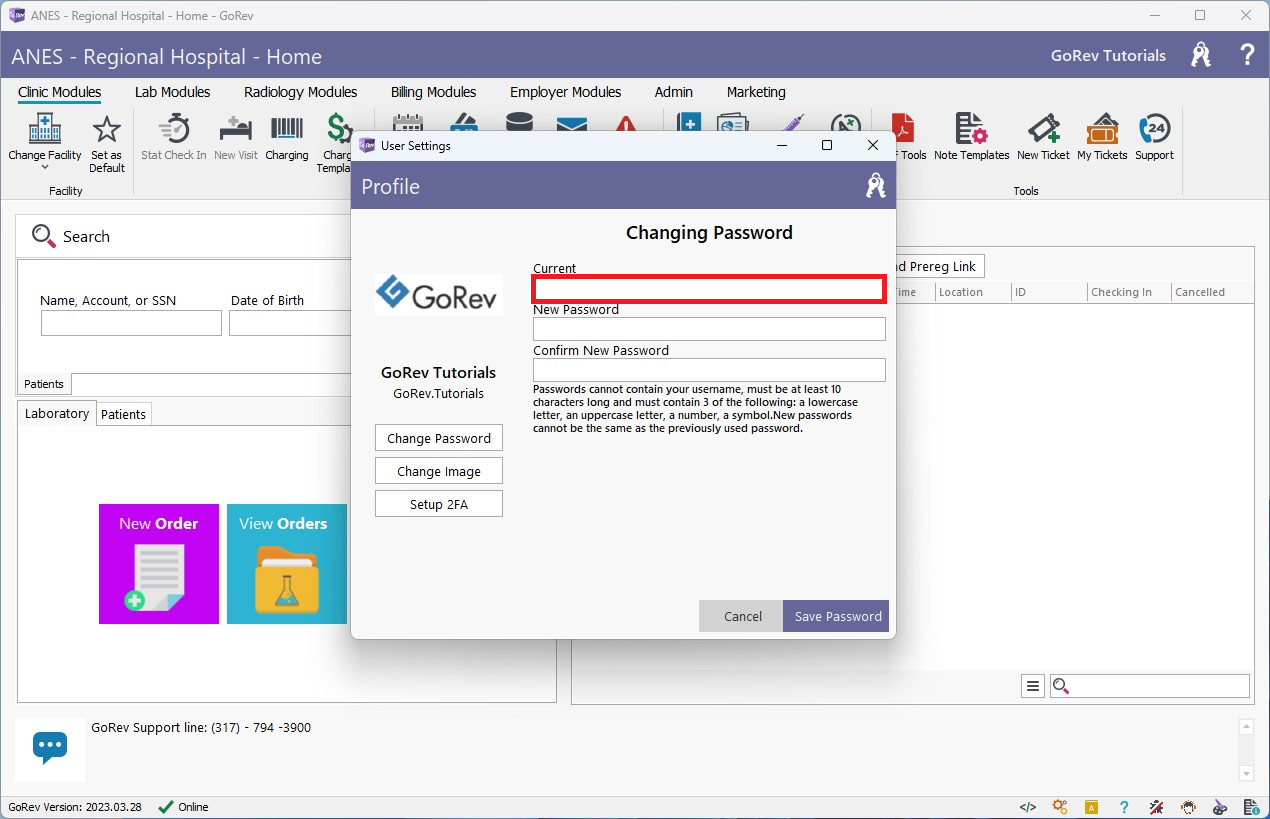Click the Setup 2FA button

pos(439,504)
